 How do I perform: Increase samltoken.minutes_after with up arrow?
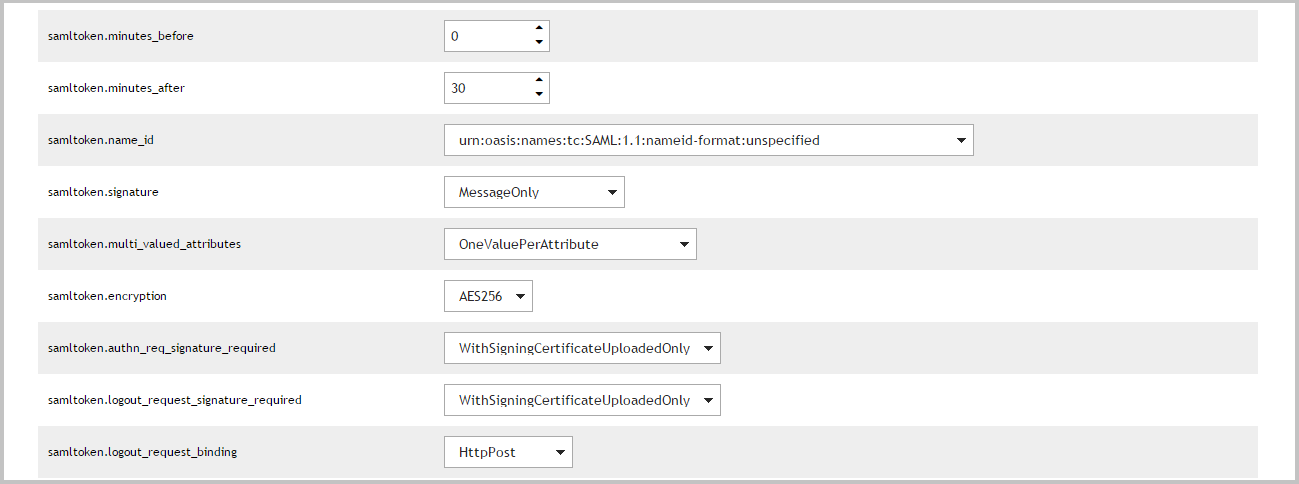click(x=539, y=81)
